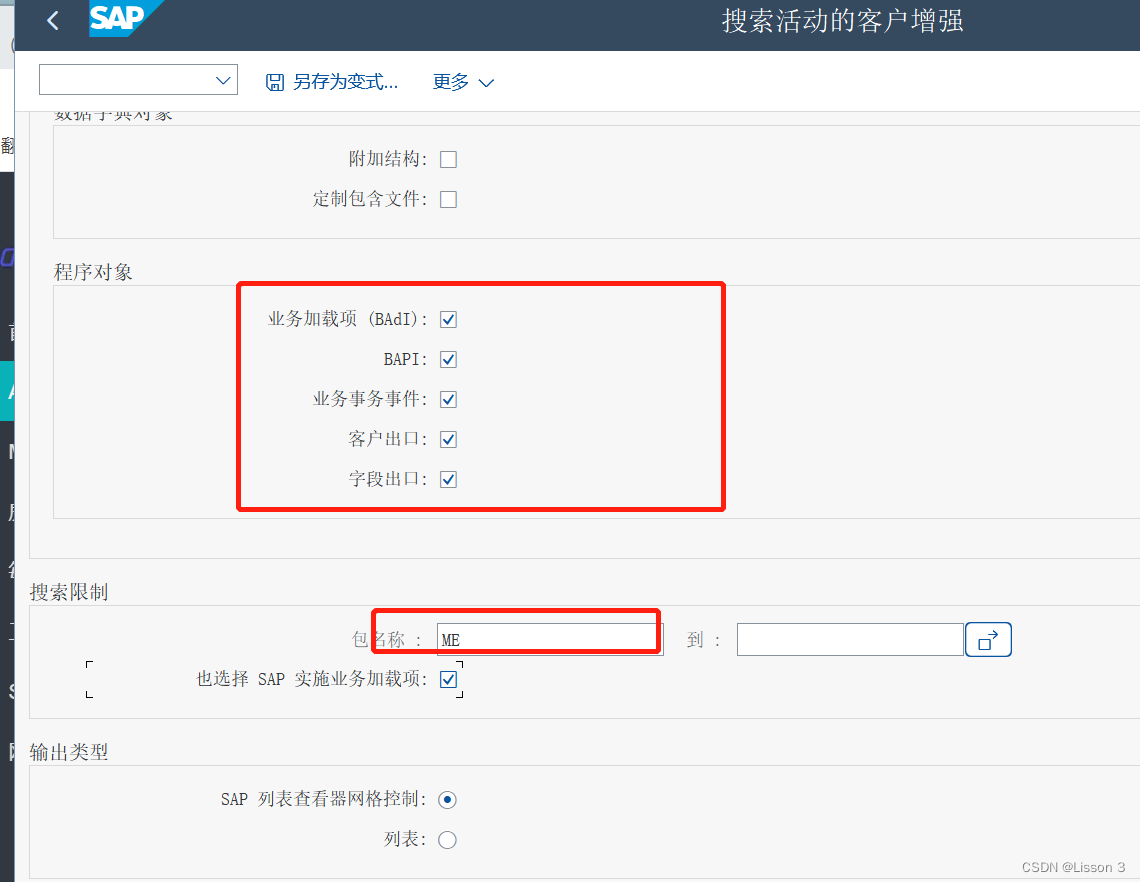The height and width of the screenshot is (882, 1140).
Task: Expand the 更多 menu
Action: point(463,82)
